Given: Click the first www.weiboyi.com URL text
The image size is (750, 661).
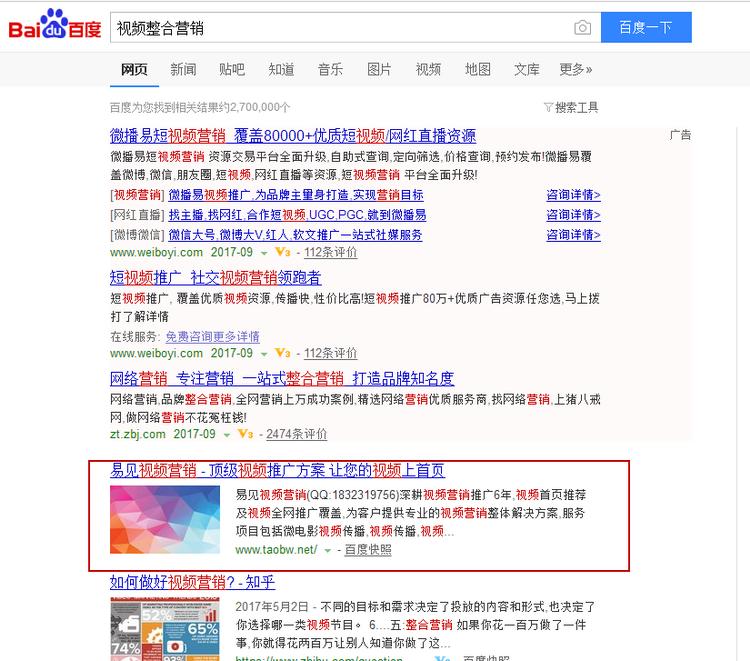Looking at the screenshot, I should pos(156,252).
